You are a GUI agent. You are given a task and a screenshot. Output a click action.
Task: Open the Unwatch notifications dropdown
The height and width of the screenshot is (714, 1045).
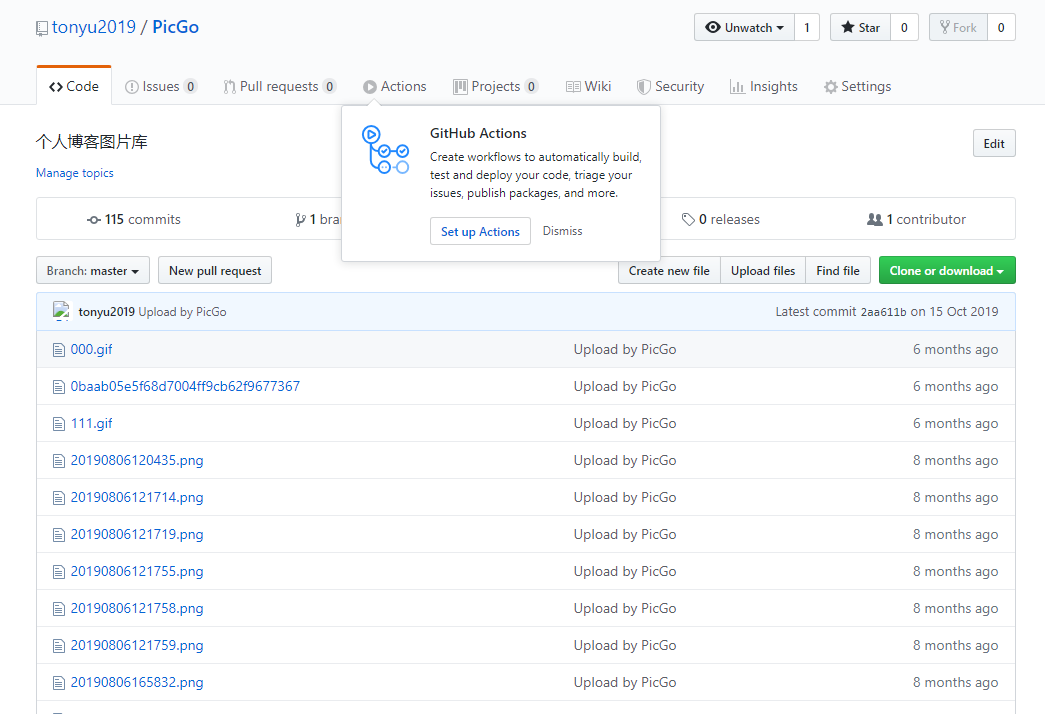745,28
